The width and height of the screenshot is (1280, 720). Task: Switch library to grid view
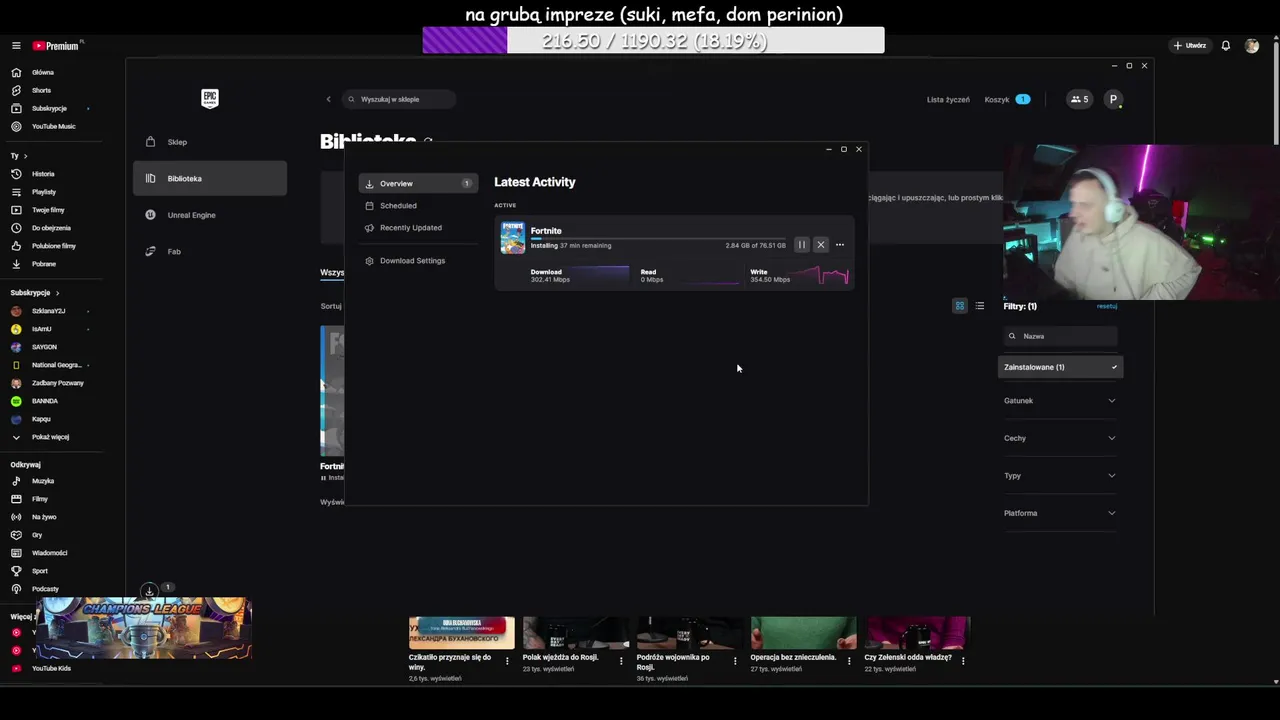click(960, 306)
